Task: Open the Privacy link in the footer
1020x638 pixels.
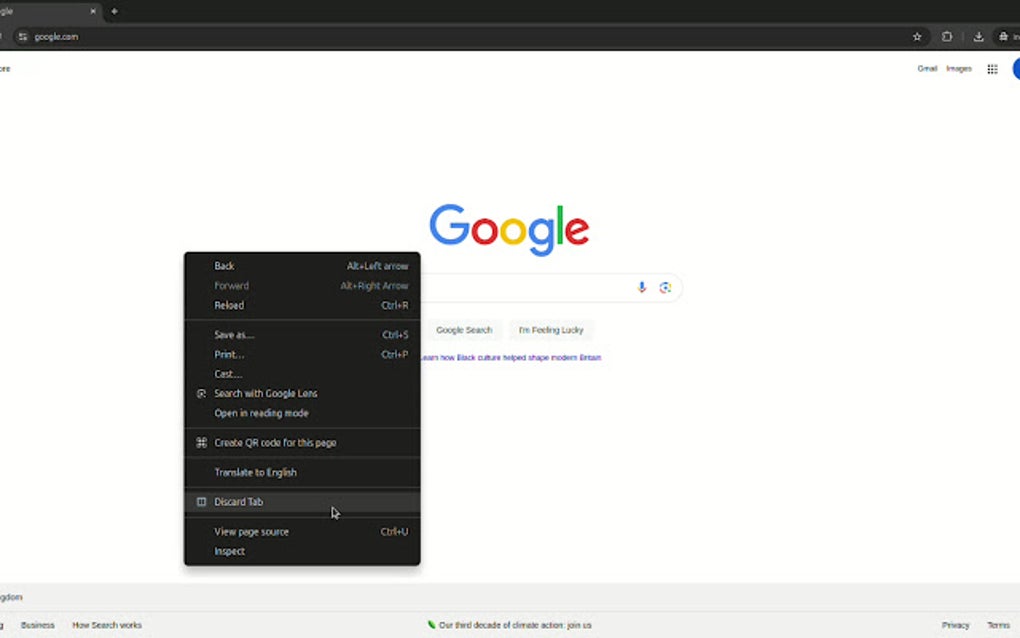Action: coord(955,624)
